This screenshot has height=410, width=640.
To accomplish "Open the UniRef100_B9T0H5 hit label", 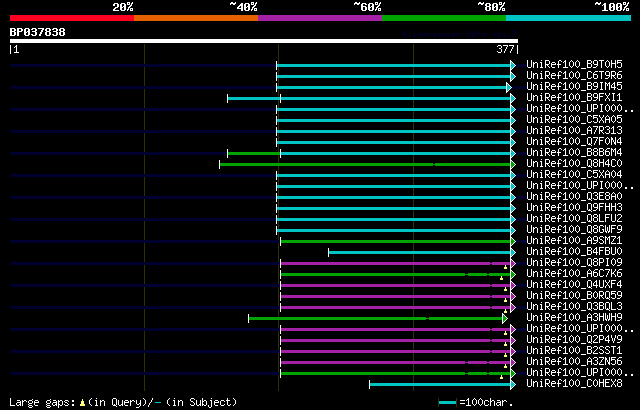I will click(x=574, y=64).
